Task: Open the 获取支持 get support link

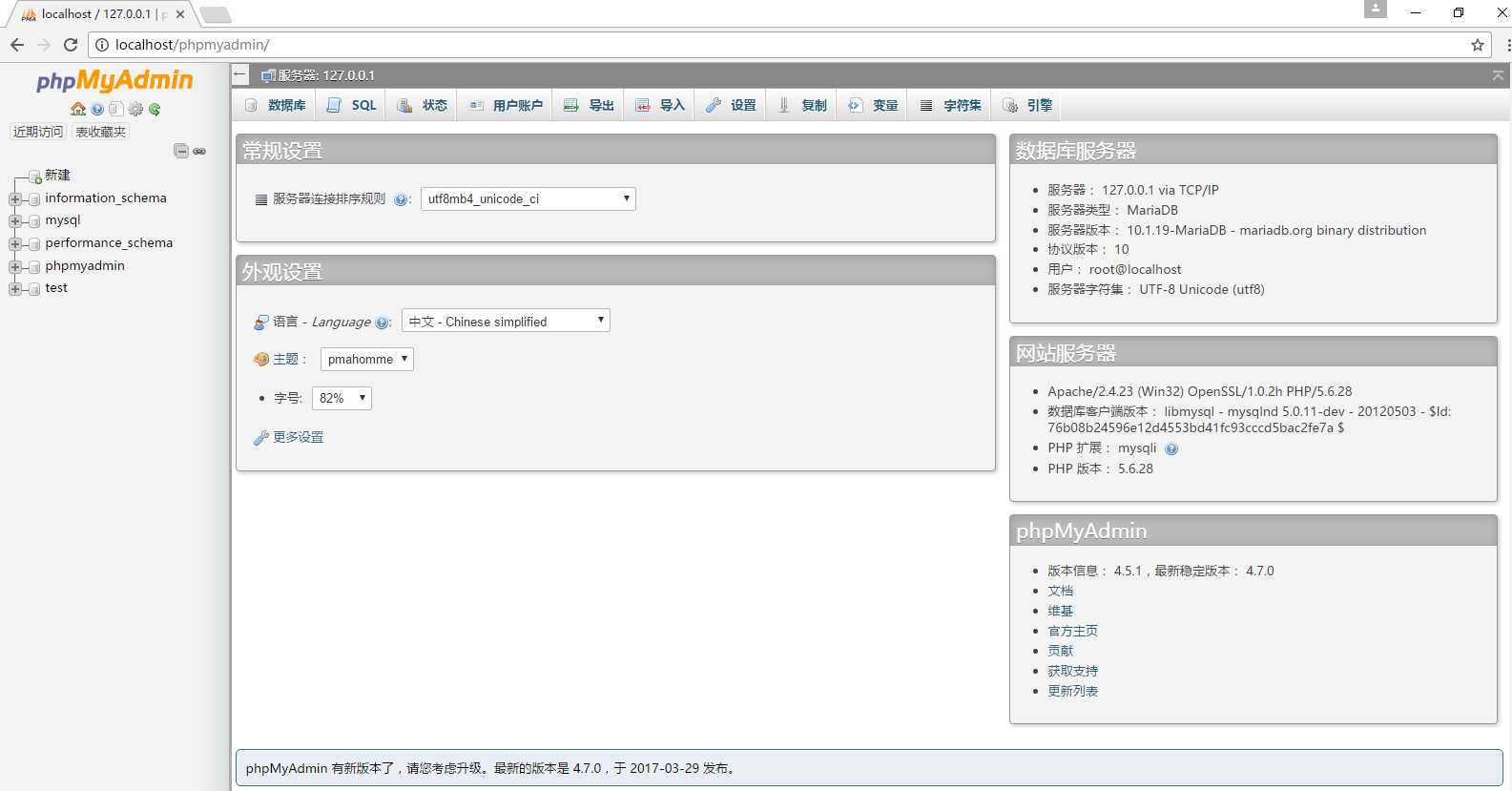Action: point(1072,671)
